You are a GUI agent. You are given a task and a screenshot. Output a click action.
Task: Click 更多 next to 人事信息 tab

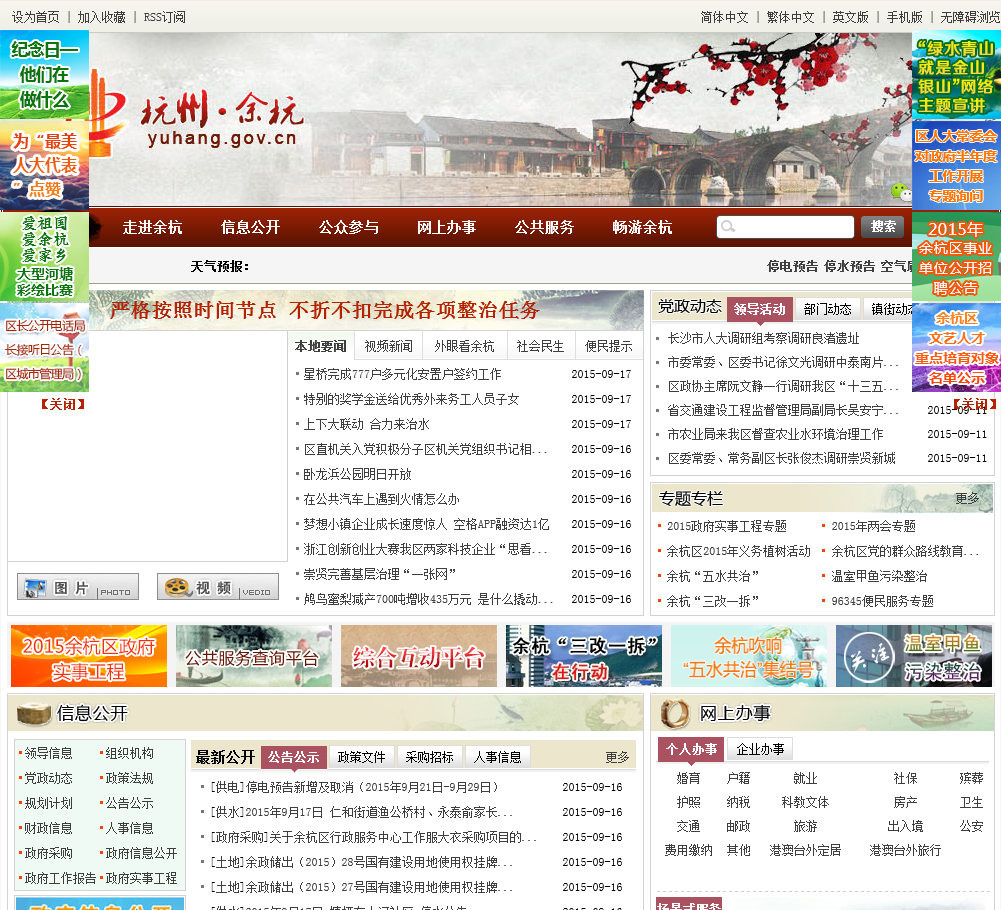tap(617, 757)
